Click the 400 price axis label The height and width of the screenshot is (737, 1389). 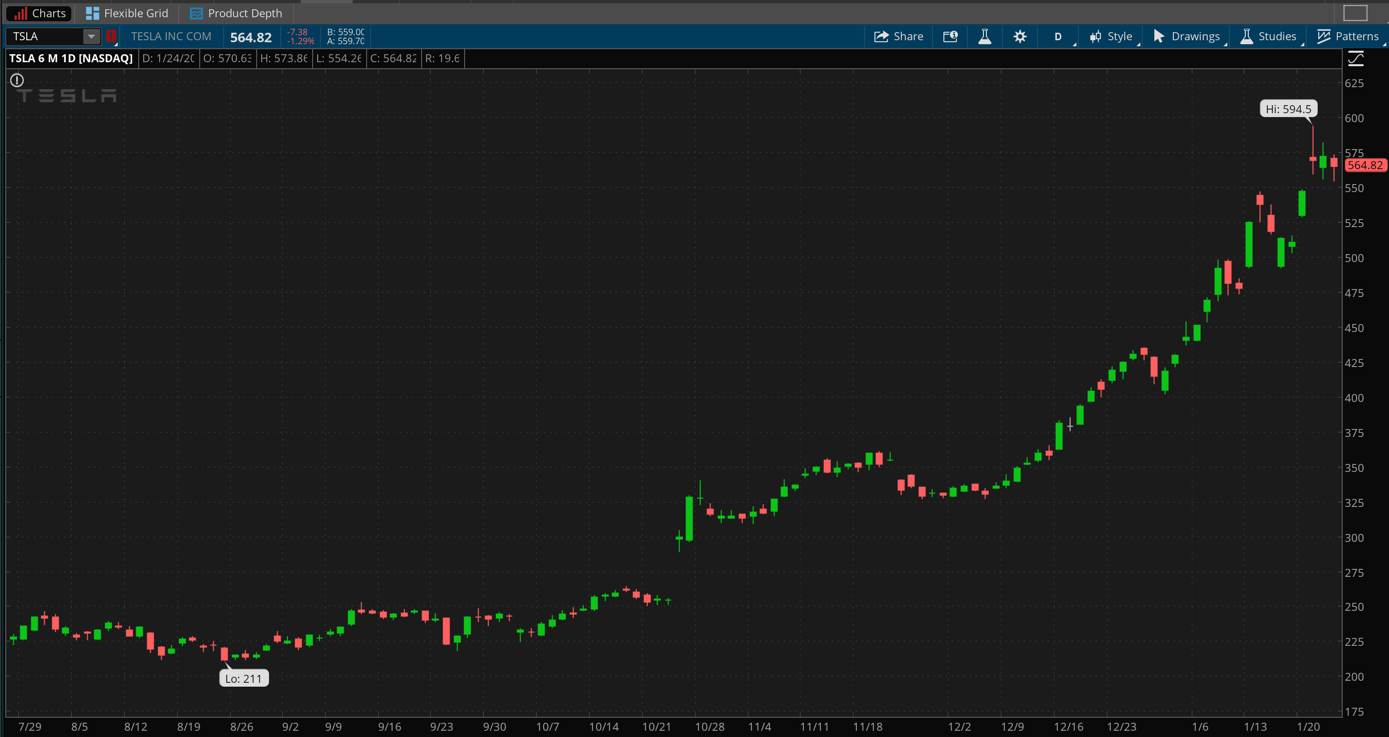[x=1354, y=398]
